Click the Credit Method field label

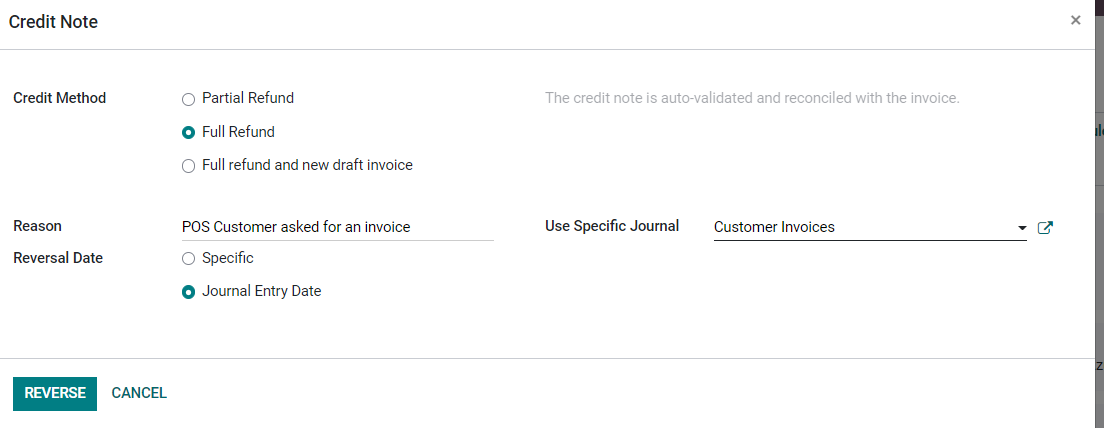pos(60,98)
